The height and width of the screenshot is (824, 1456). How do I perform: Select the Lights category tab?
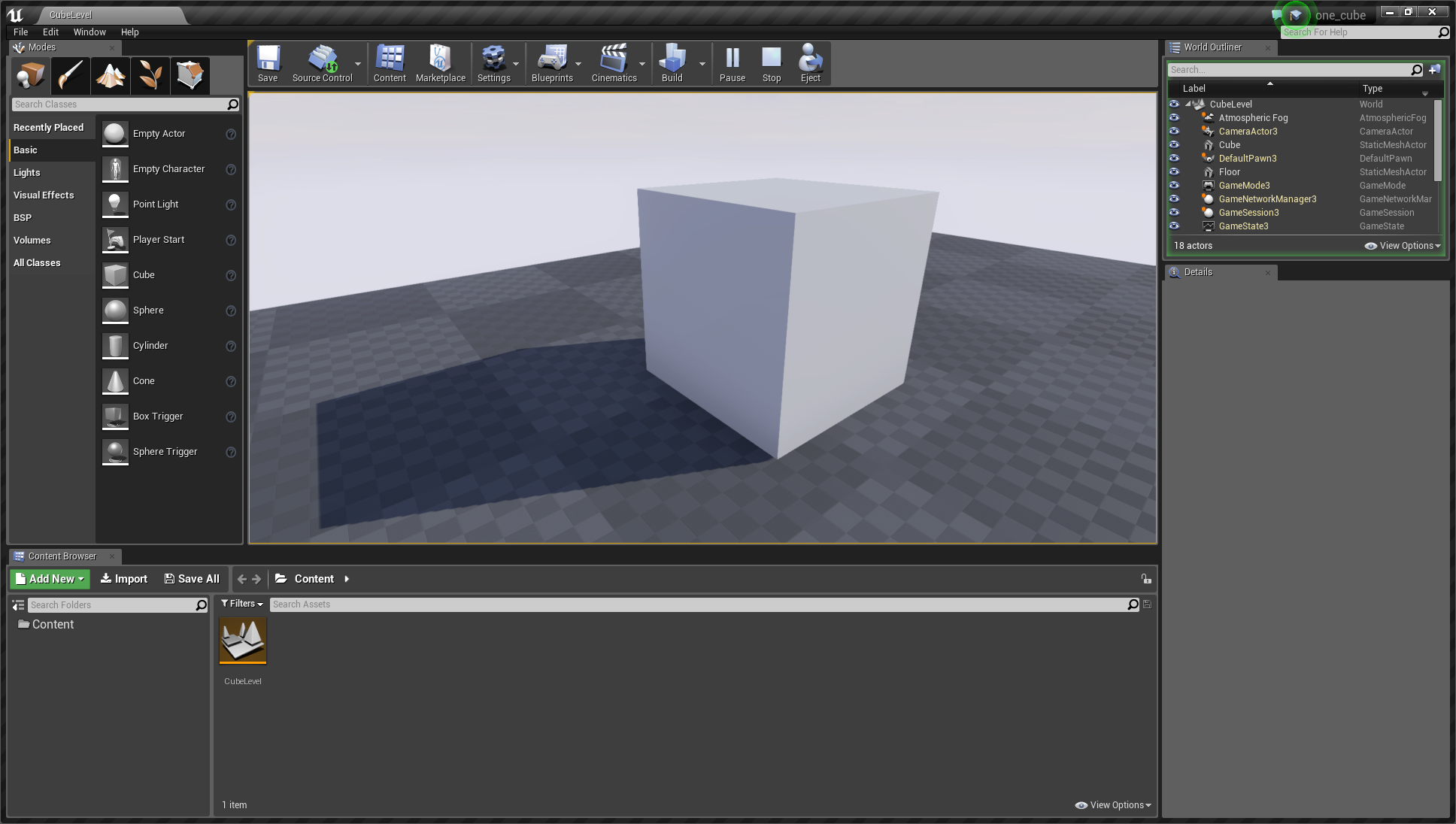[27, 173]
